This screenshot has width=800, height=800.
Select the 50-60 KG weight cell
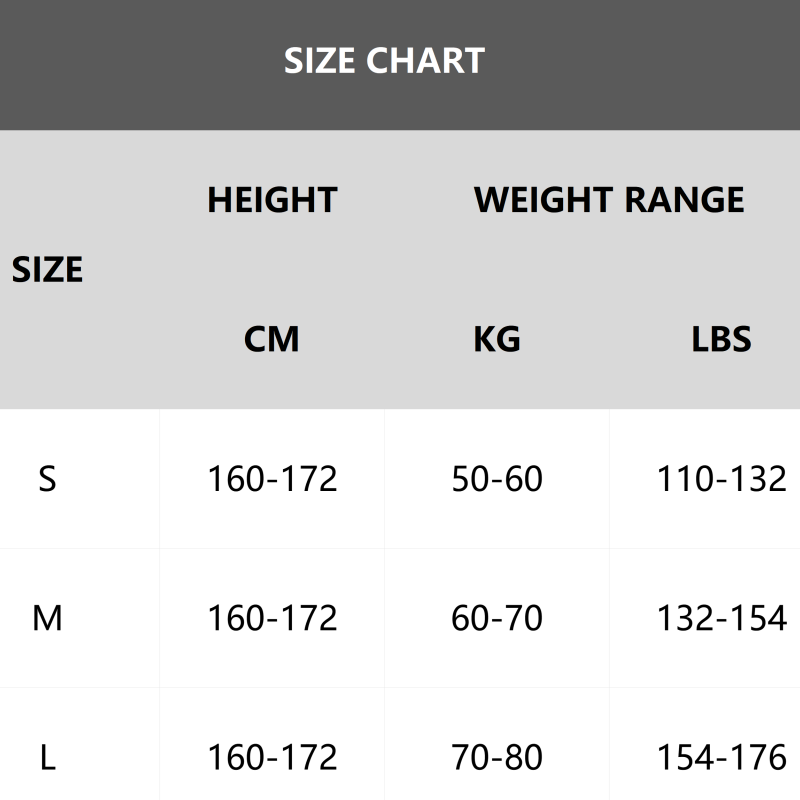pyautogui.click(x=497, y=479)
